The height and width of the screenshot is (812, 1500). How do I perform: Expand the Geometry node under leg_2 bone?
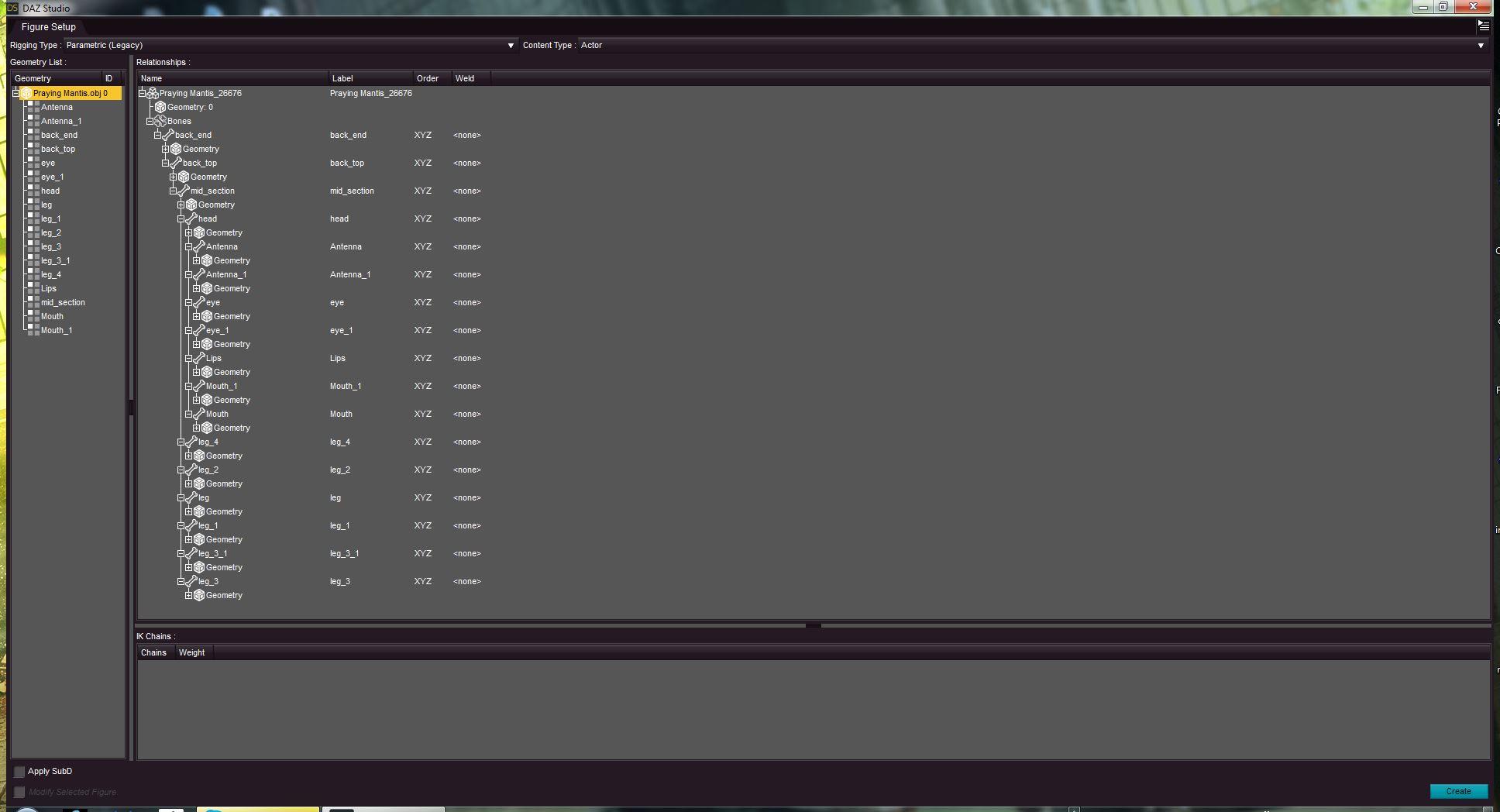click(188, 483)
